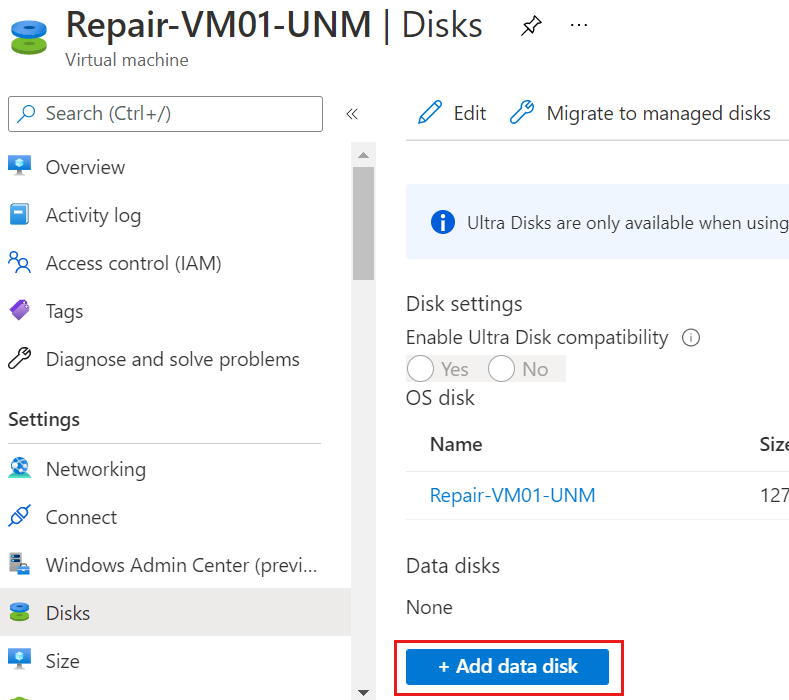Click the Overview monitor icon
Viewport: 789px width, 700px height.
point(20,167)
